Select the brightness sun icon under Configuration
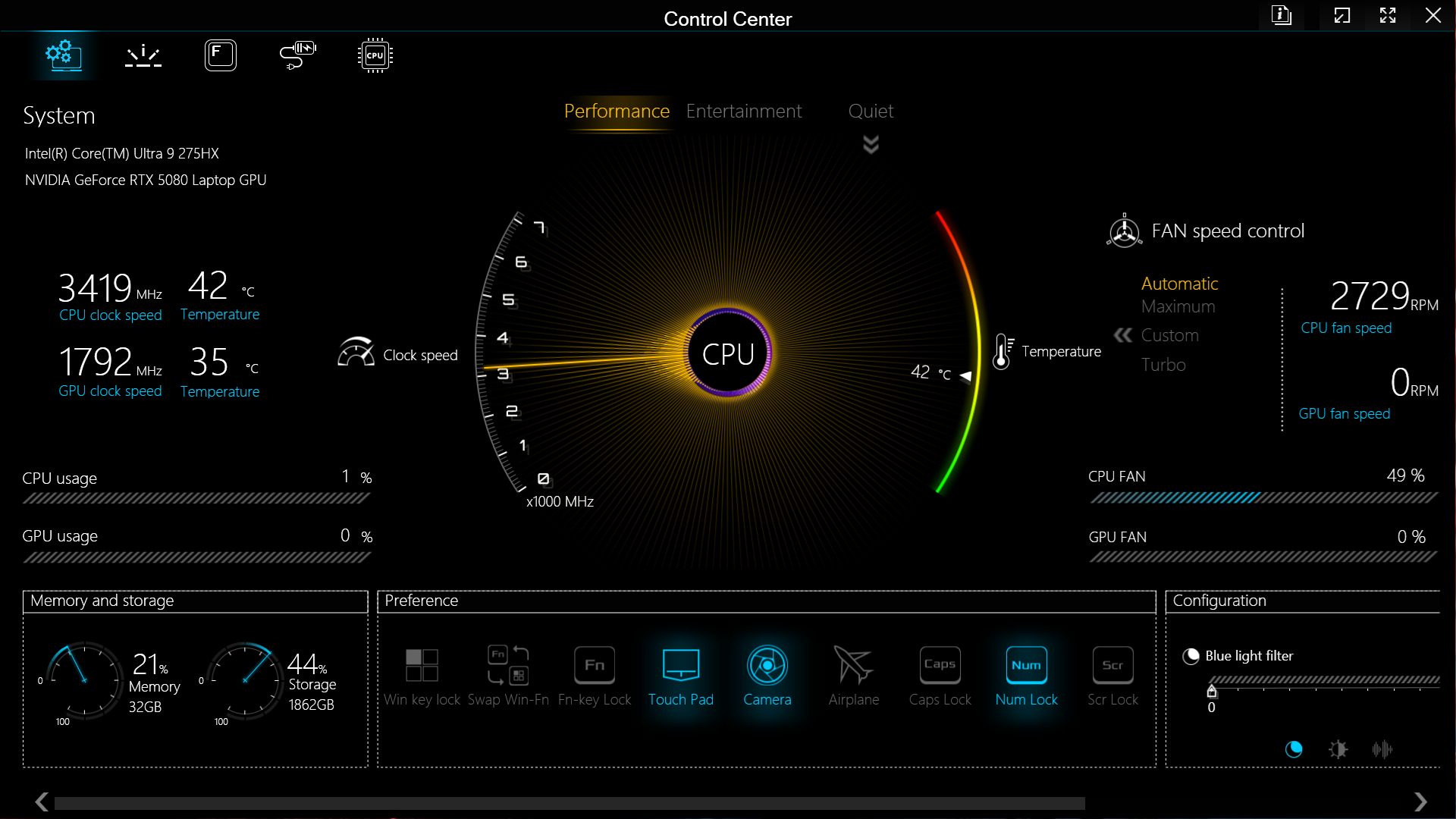1456x819 pixels. pyautogui.click(x=1338, y=749)
